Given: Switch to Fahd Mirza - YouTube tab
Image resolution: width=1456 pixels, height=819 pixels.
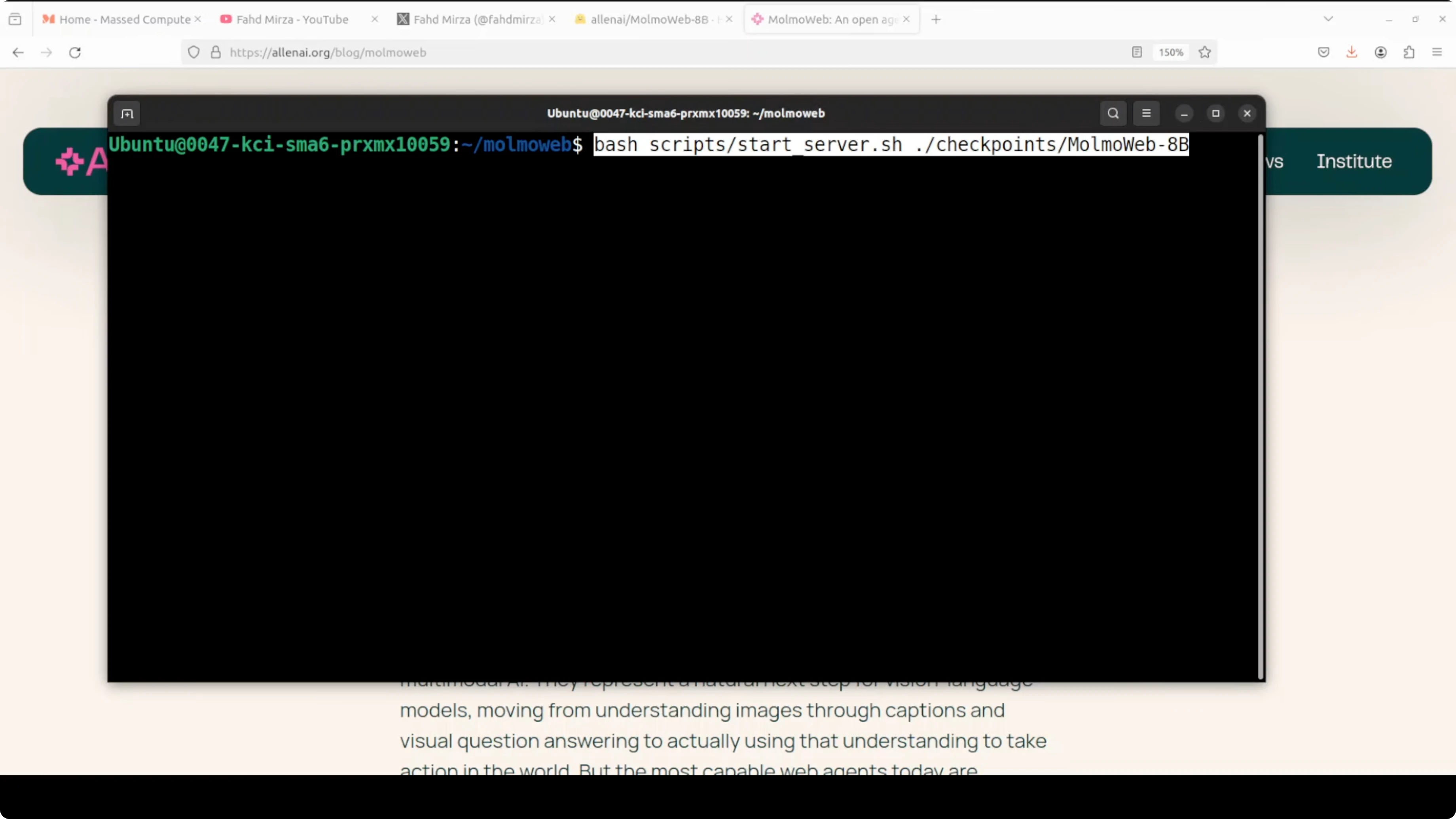Looking at the screenshot, I should click(292, 19).
